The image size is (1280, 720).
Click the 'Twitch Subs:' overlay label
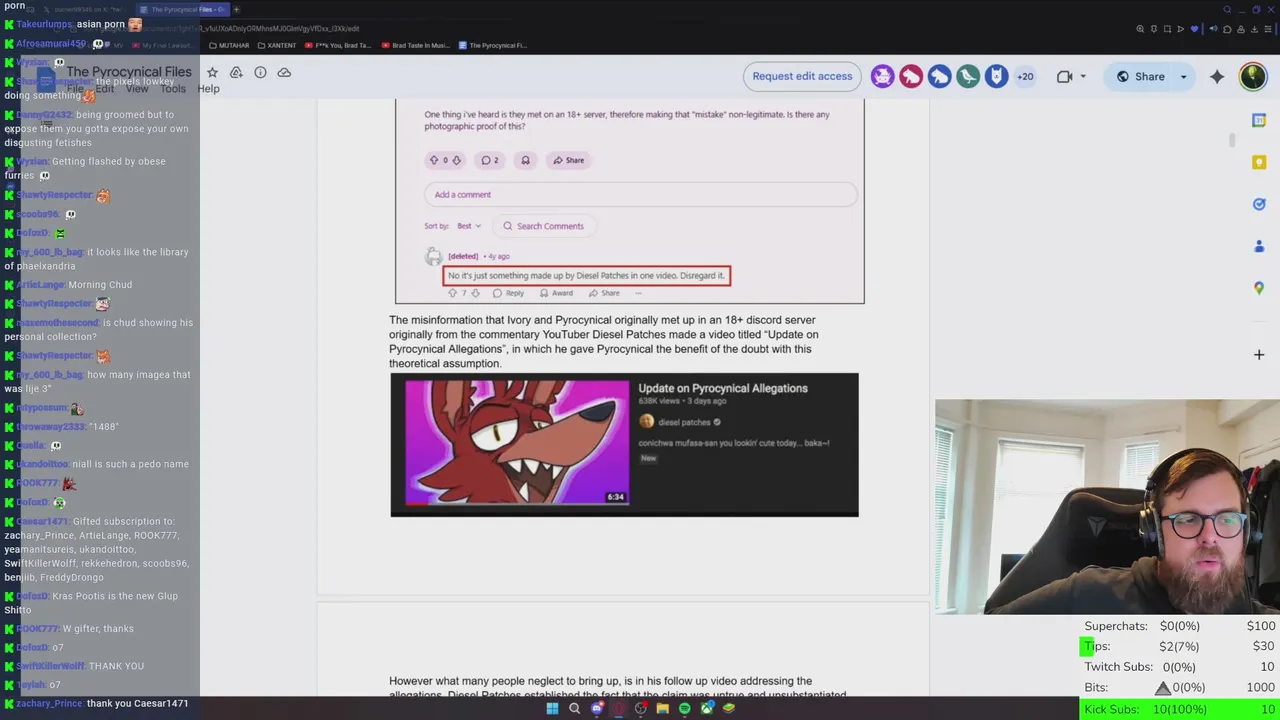pyautogui.click(x=1118, y=667)
